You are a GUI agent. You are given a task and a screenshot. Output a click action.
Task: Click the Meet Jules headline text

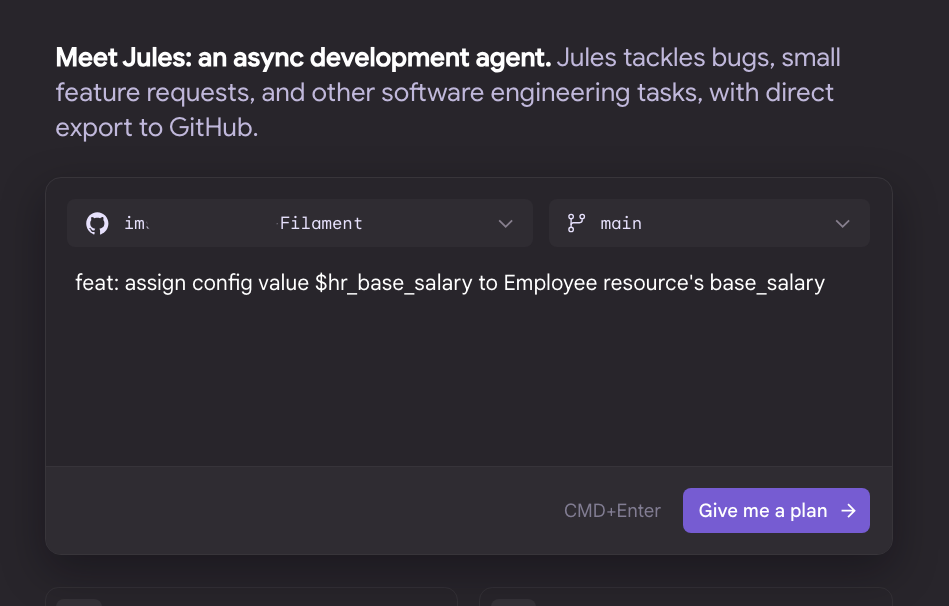tap(303, 58)
